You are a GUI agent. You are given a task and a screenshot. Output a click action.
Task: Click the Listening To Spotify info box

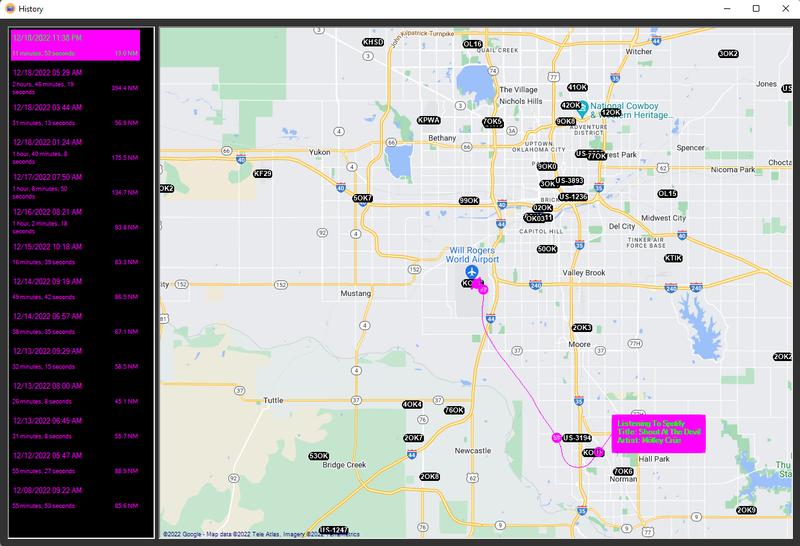point(658,433)
